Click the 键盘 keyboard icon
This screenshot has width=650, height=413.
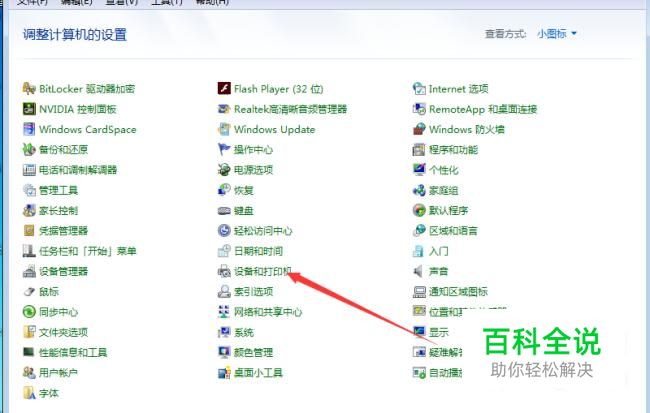(224, 210)
